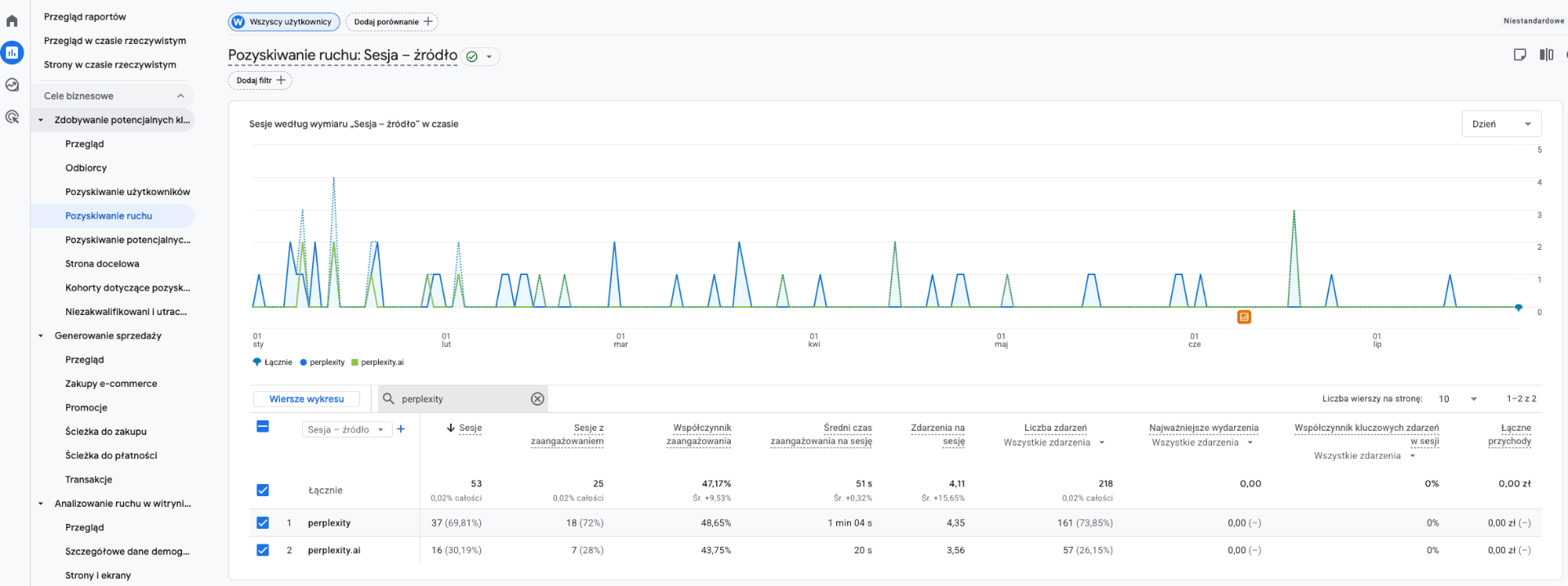Open the Dzień granularity dropdown

1501,124
